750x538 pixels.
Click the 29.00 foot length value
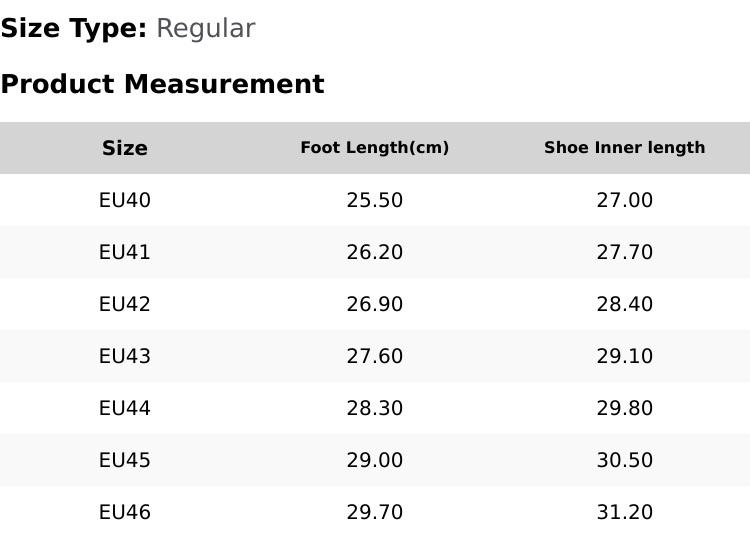[375, 460]
